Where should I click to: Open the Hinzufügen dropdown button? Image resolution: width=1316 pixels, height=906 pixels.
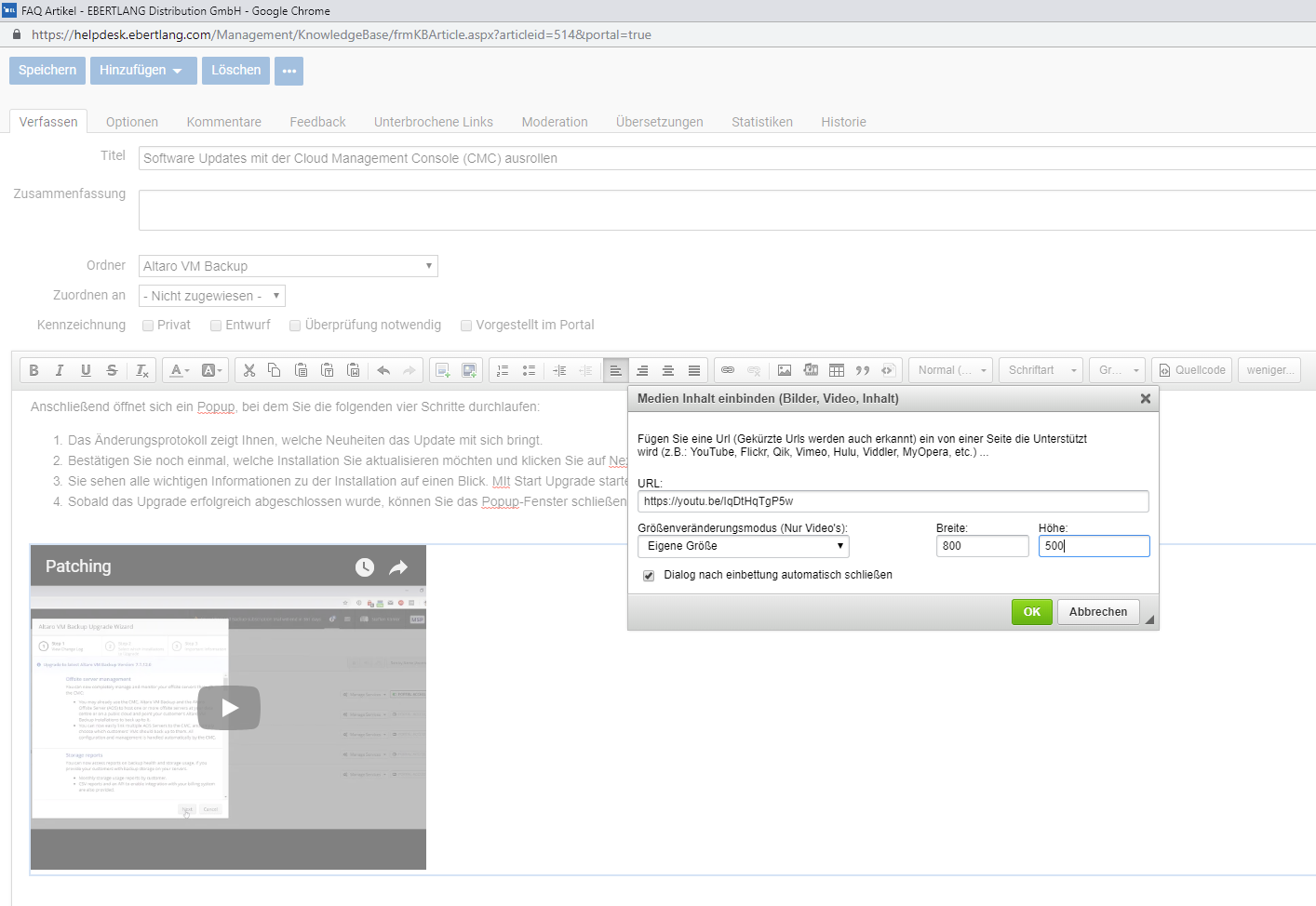[x=142, y=71]
